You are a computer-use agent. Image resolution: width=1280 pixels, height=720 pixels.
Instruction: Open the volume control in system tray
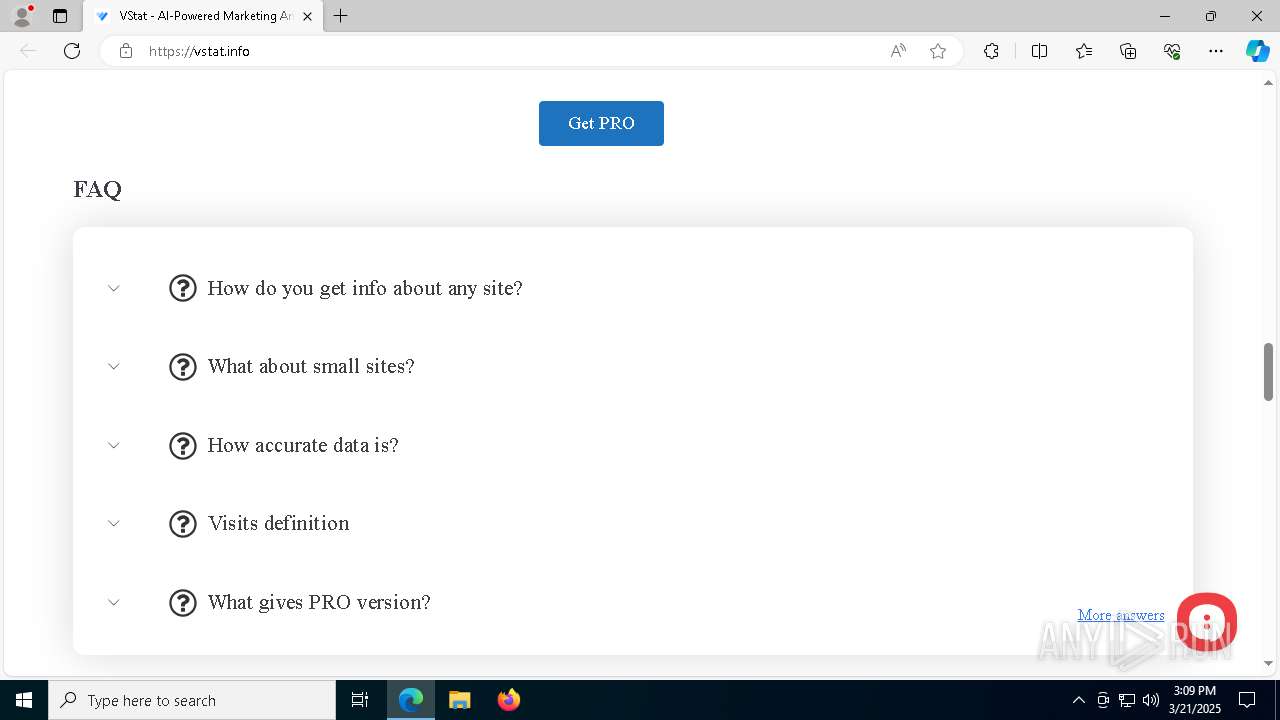tap(1151, 700)
